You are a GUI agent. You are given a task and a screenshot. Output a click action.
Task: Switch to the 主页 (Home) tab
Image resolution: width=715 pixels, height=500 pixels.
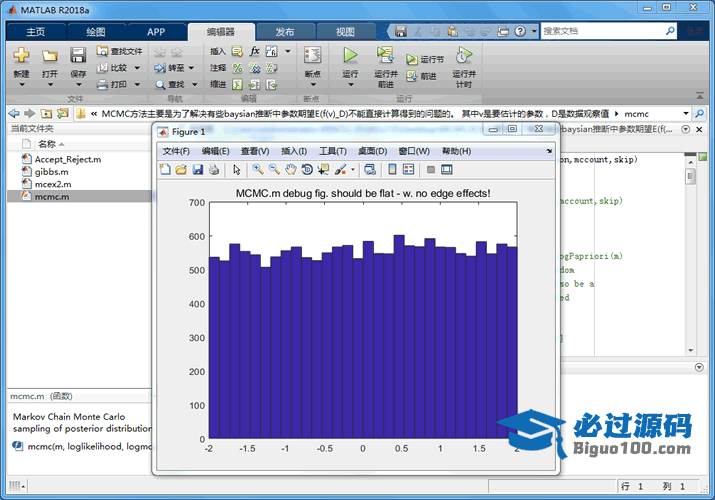coord(36,32)
